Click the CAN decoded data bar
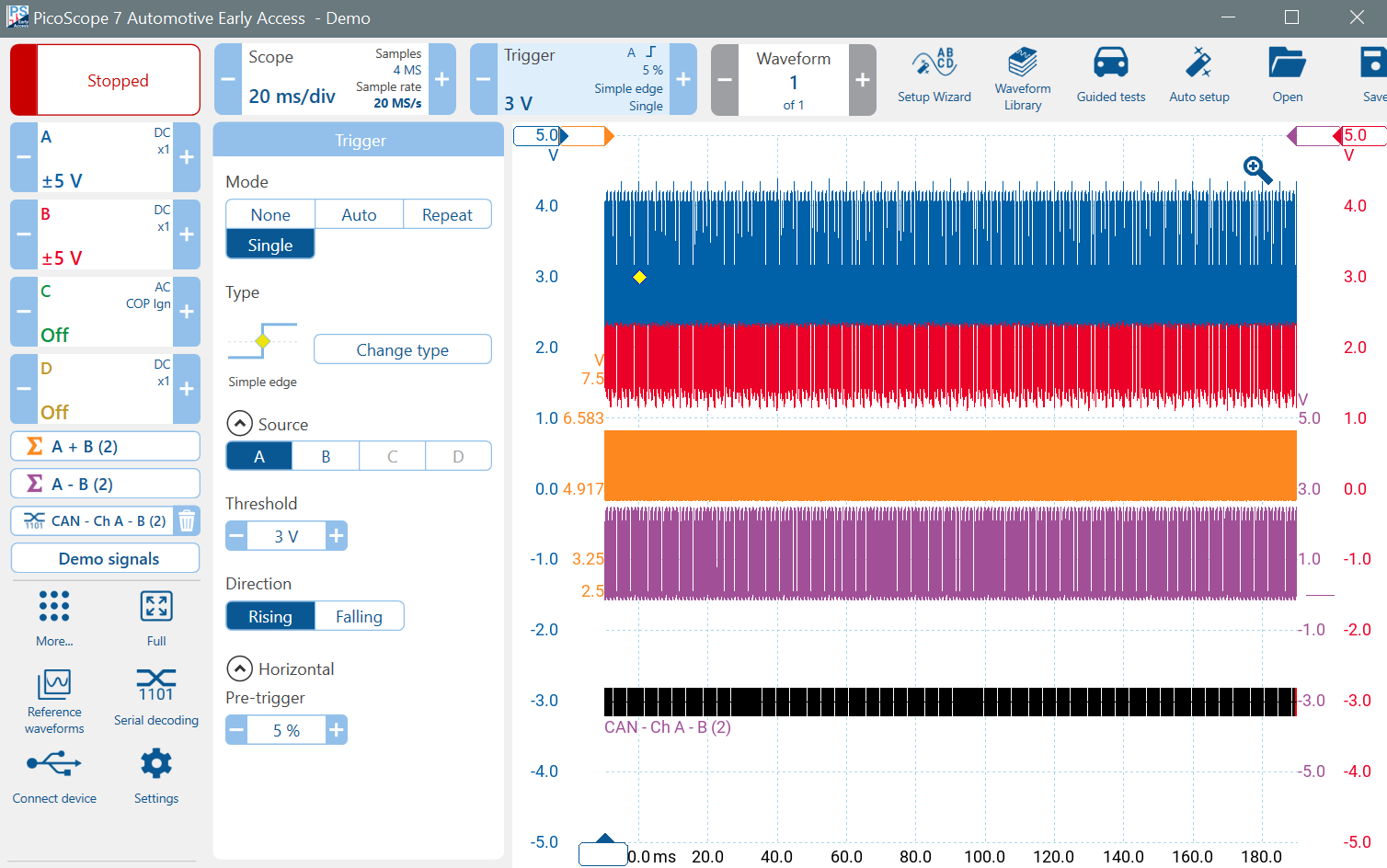The image size is (1387, 868). (x=949, y=702)
